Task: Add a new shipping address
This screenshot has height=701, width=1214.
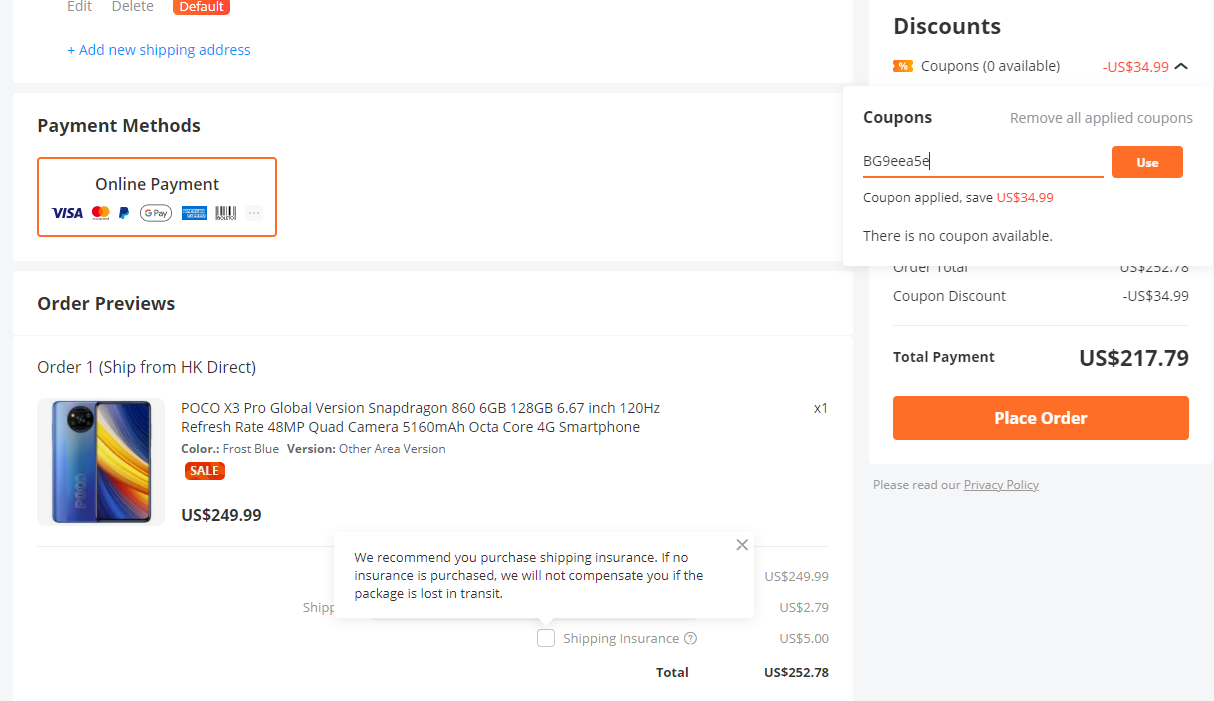Action: [159, 50]
